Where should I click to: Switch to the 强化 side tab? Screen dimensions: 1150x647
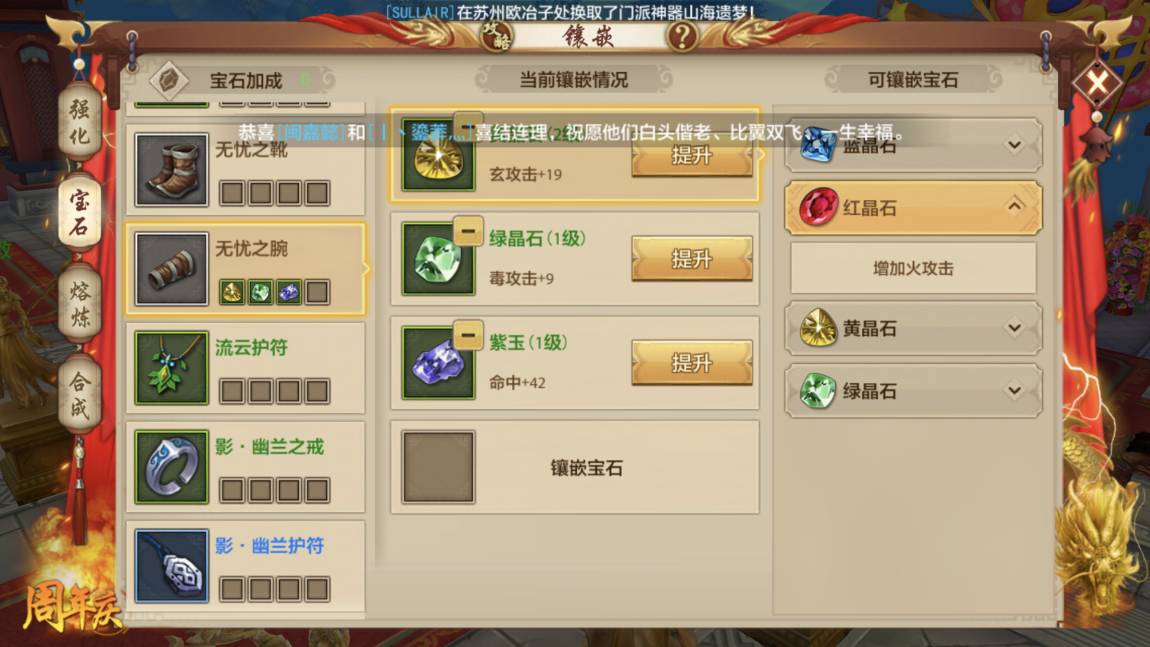pyautogui.click(x=80, y=122)
